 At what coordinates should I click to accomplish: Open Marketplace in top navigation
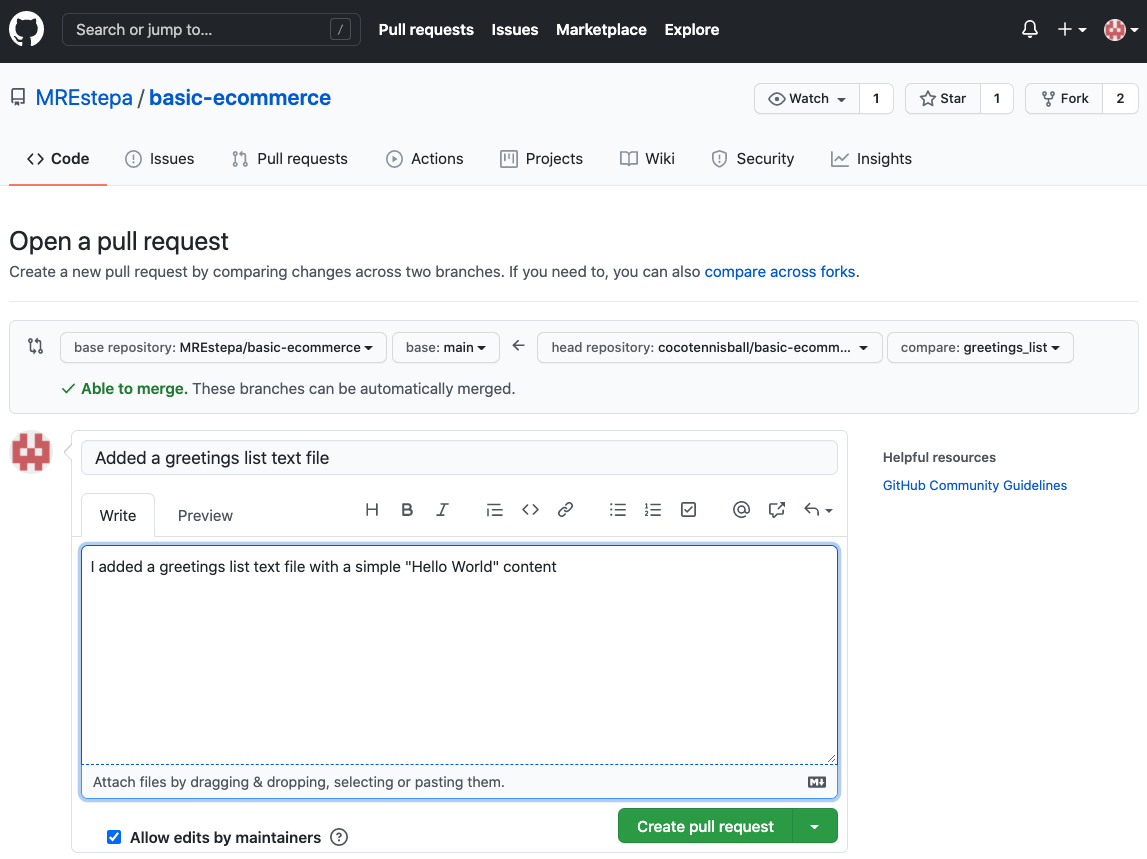coord(601,30)
